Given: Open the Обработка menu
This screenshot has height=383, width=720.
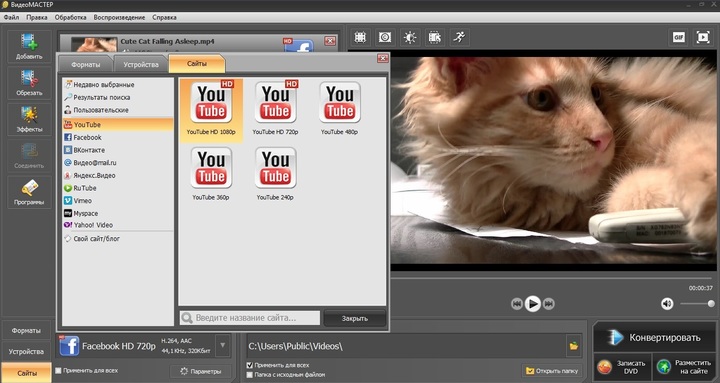Looking at the screenshot, I should [70, 17].
